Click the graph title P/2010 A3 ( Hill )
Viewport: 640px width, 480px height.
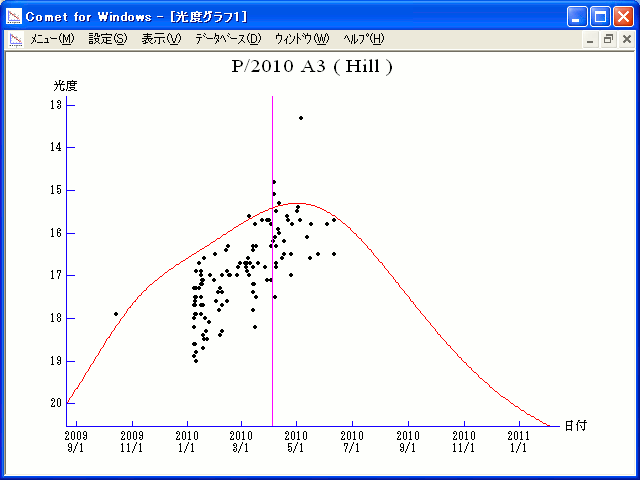click(x=311, y=67)
